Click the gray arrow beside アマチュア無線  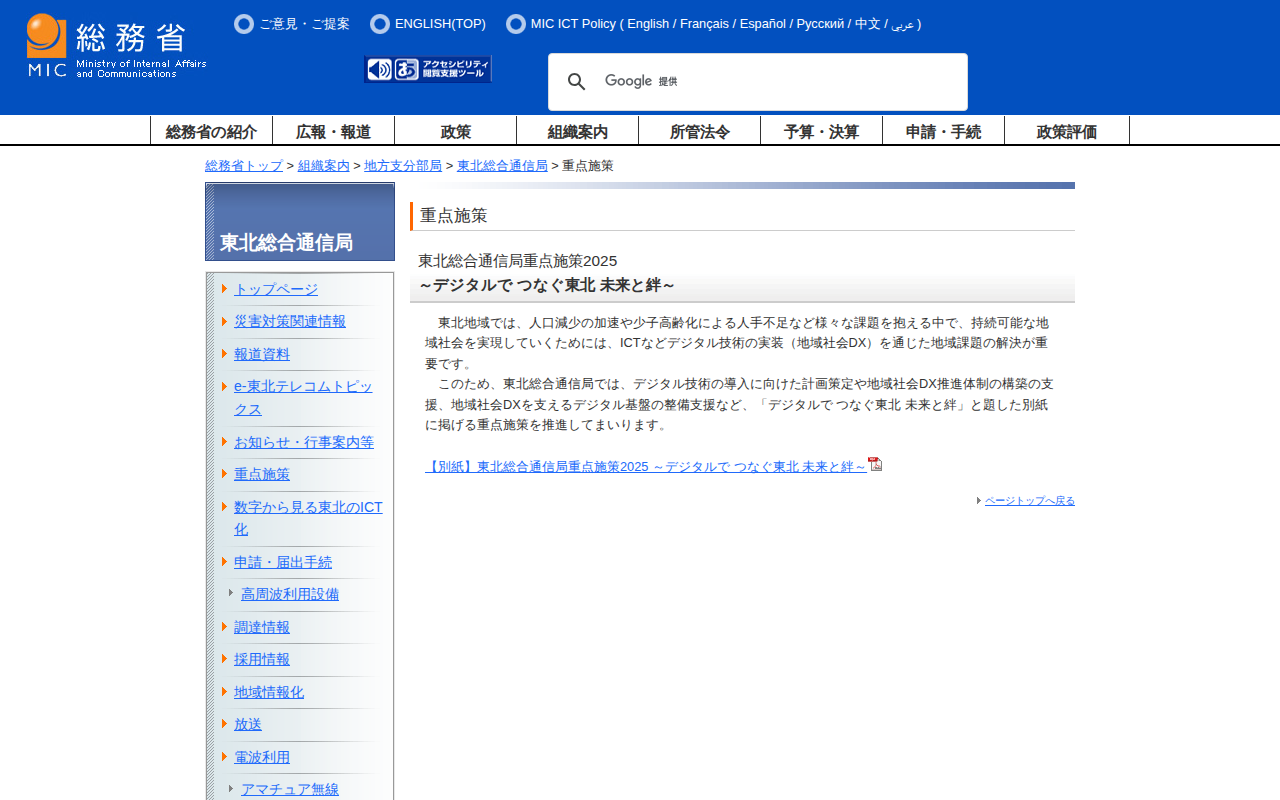231,788
